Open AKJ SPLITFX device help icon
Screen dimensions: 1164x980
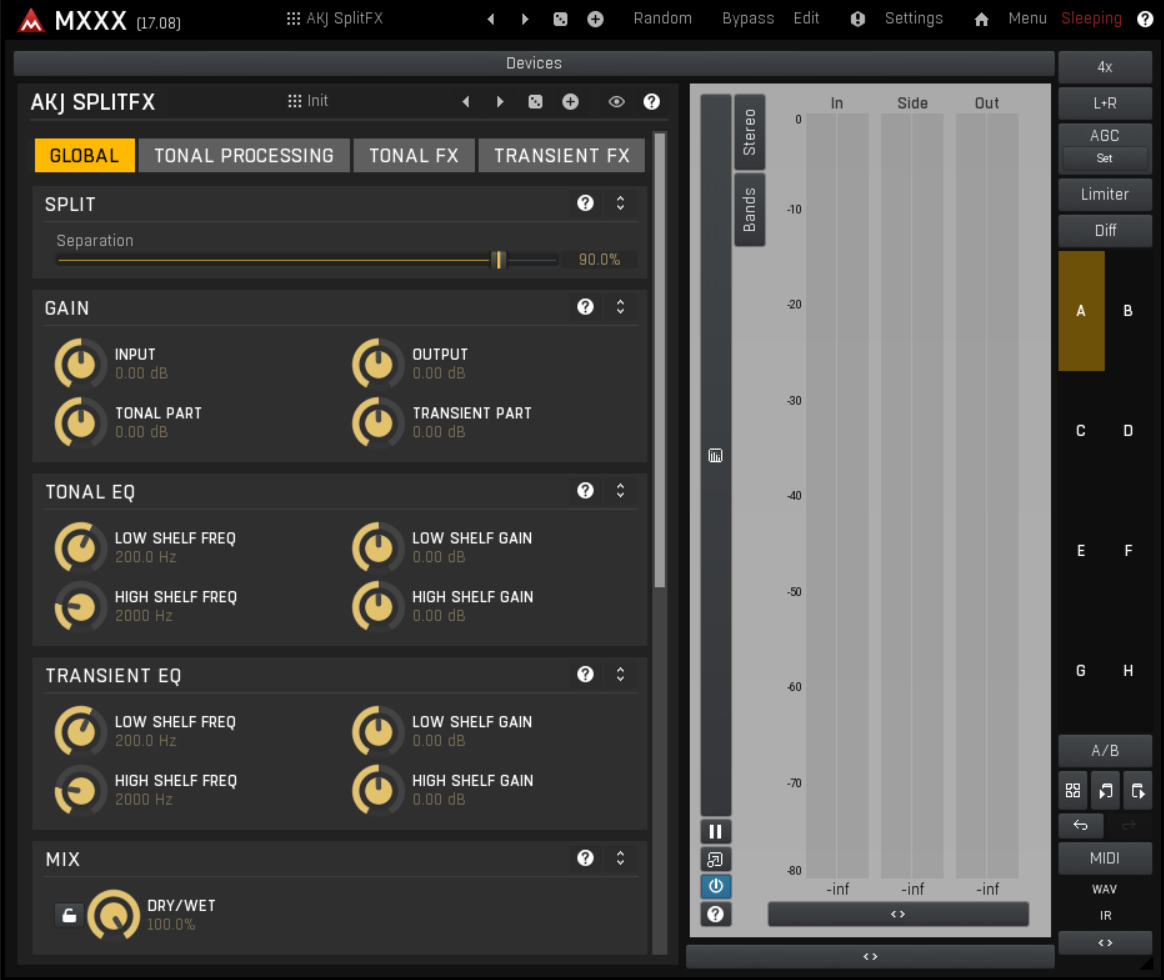click(651, 102)
